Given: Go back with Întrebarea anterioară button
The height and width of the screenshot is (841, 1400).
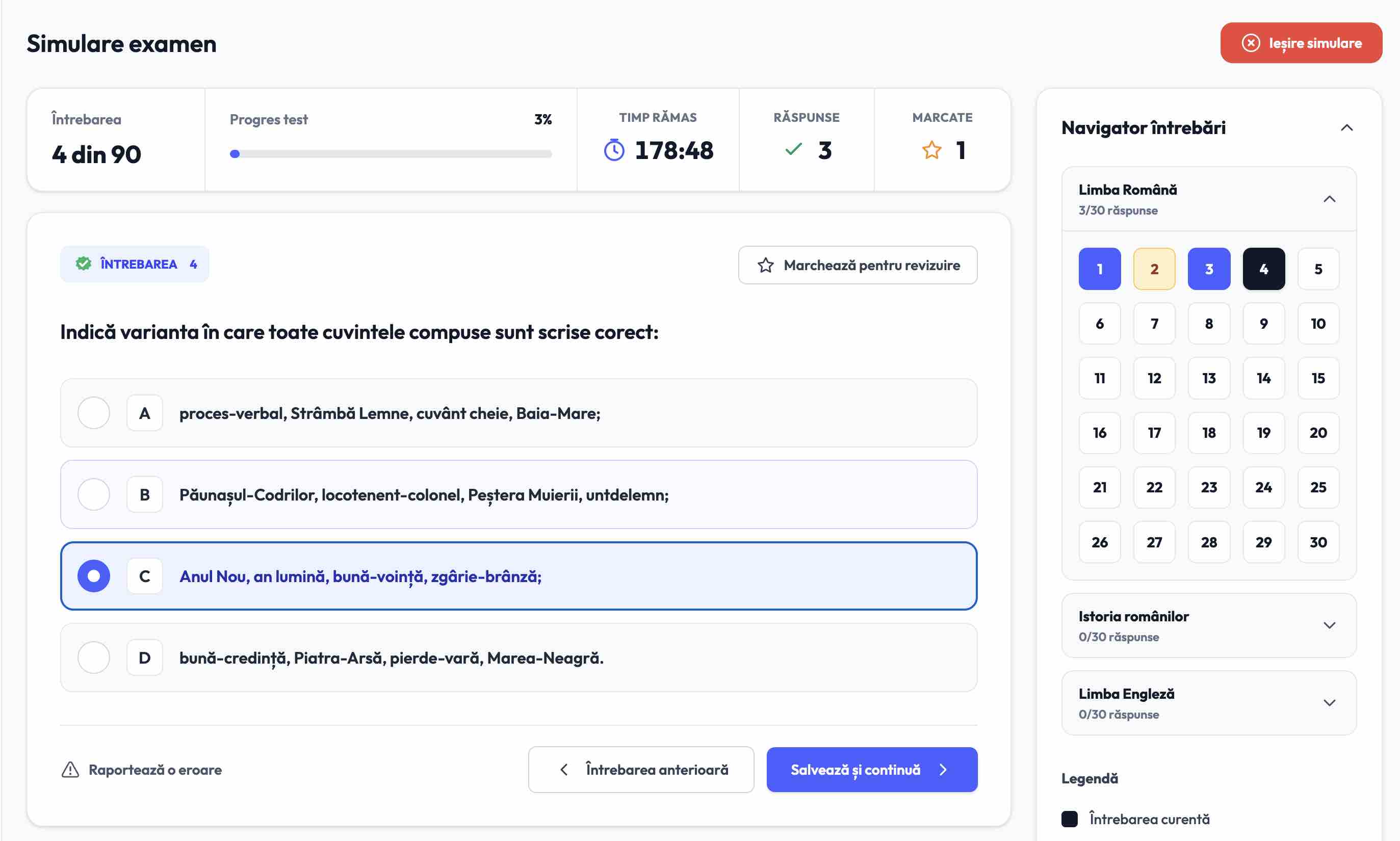Looking at the screenshot, I should (x=641, y=770).
